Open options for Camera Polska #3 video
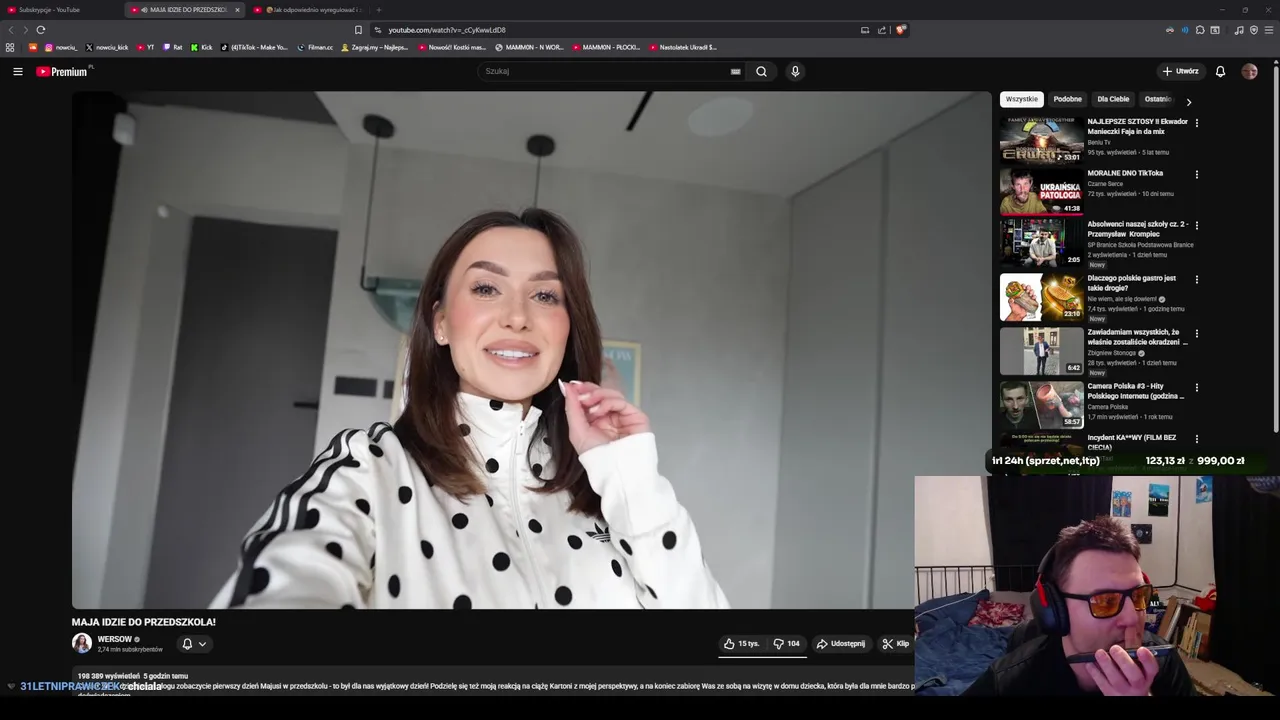Screen dimensions: 1280x720 click(1197, 387)
